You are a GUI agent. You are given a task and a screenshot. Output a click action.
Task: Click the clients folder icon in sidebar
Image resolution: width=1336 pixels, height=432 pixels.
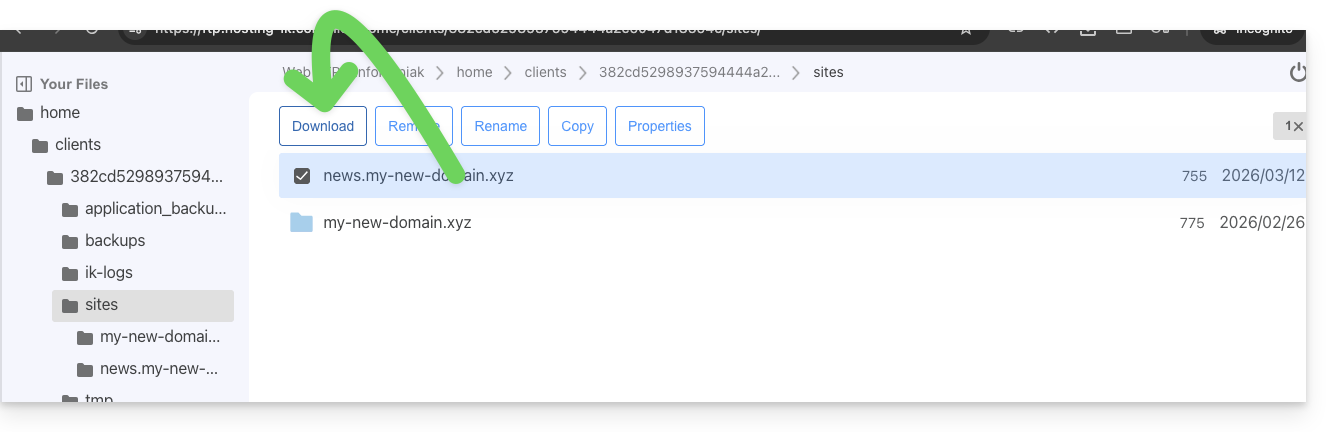[40, 145]
